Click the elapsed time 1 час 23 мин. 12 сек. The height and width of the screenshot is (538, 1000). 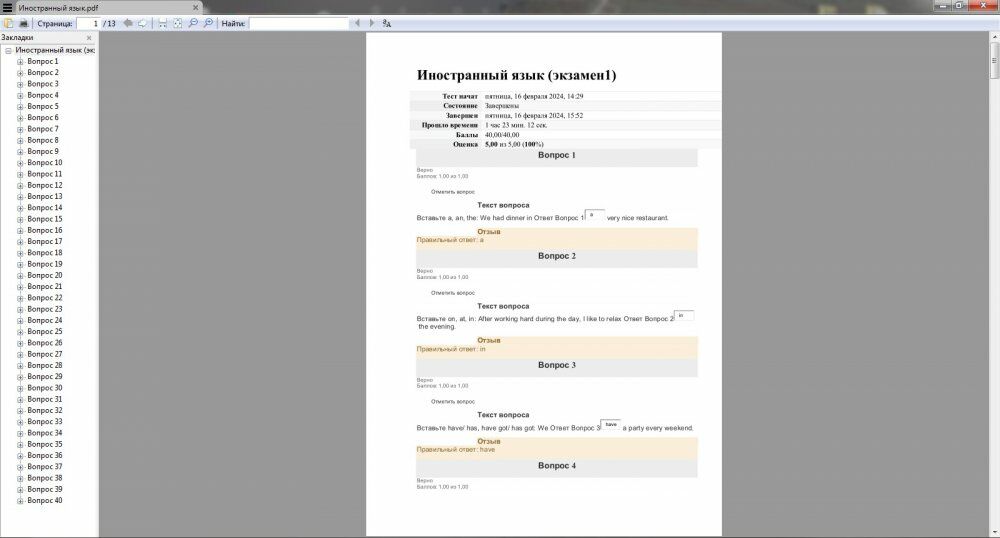click(x=516, y=126)
